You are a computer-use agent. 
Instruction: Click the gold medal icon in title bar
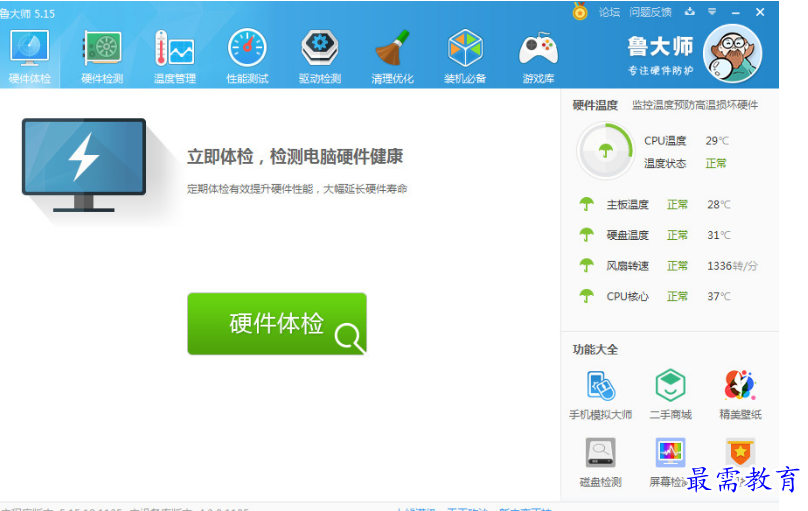tap(580, 11)
